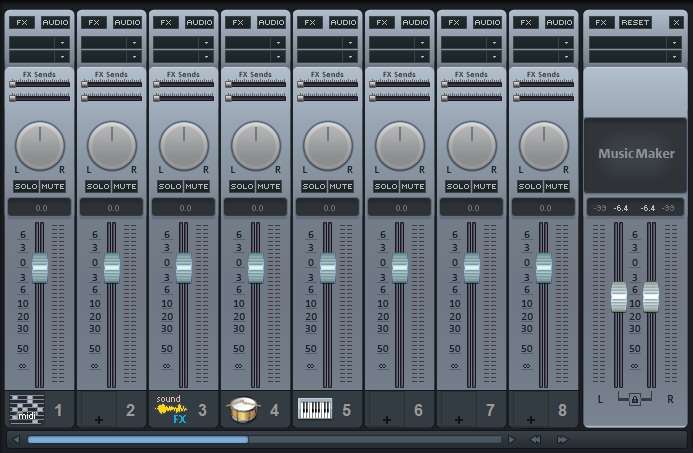
Task: Click the left master volume fader handle
Action: point(619,297)
